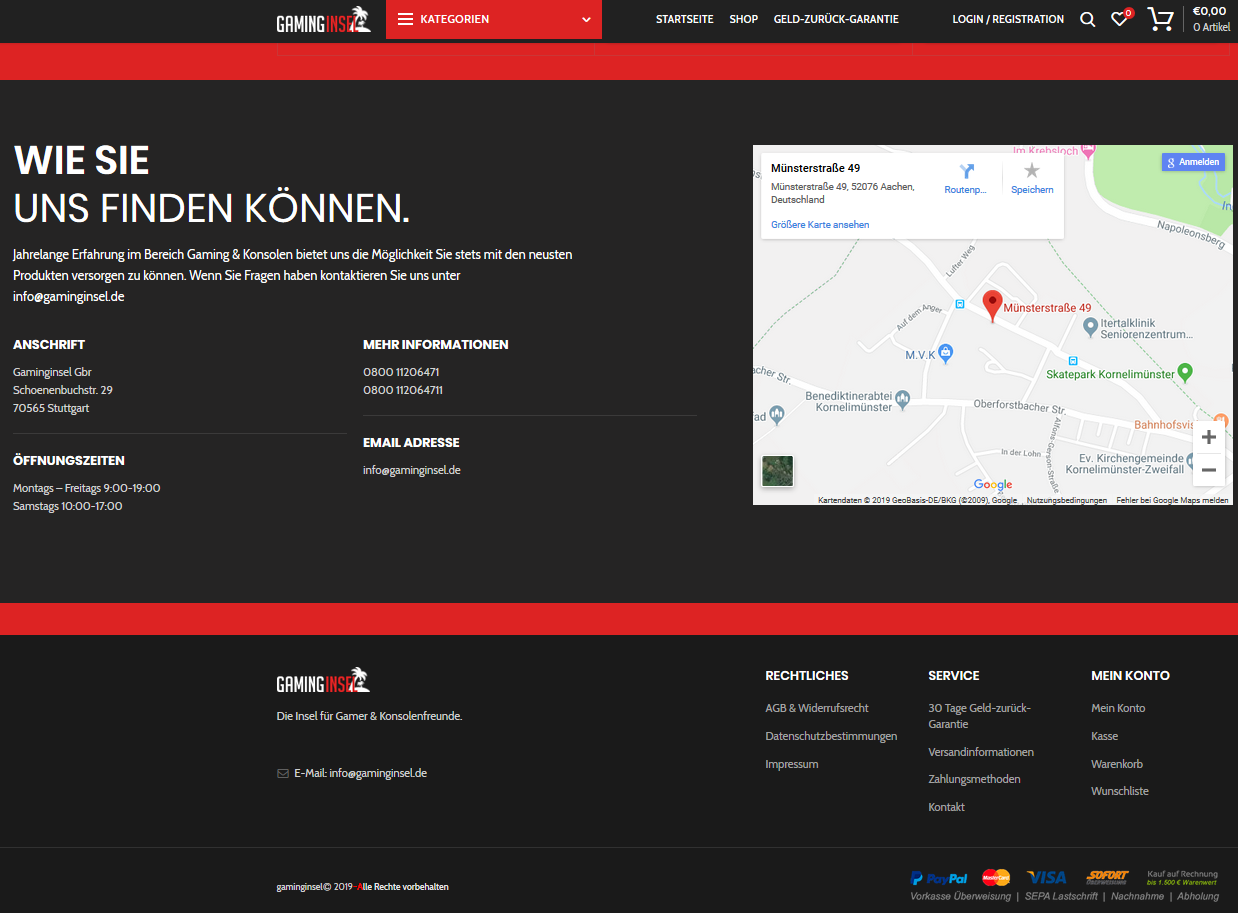Open the Warenkorb footer link
Viewport: 1238px width, 913px height.
pos(1117,764)
